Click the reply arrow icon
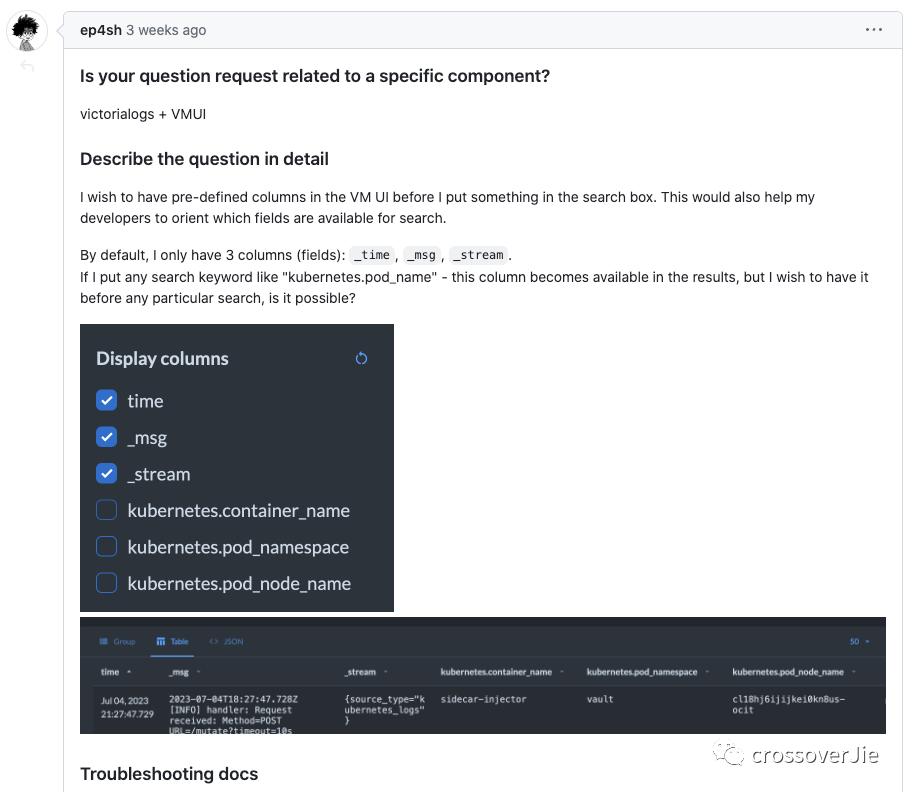Image resolution: width=908 pixels, height=792 pixels. [27, 66]
